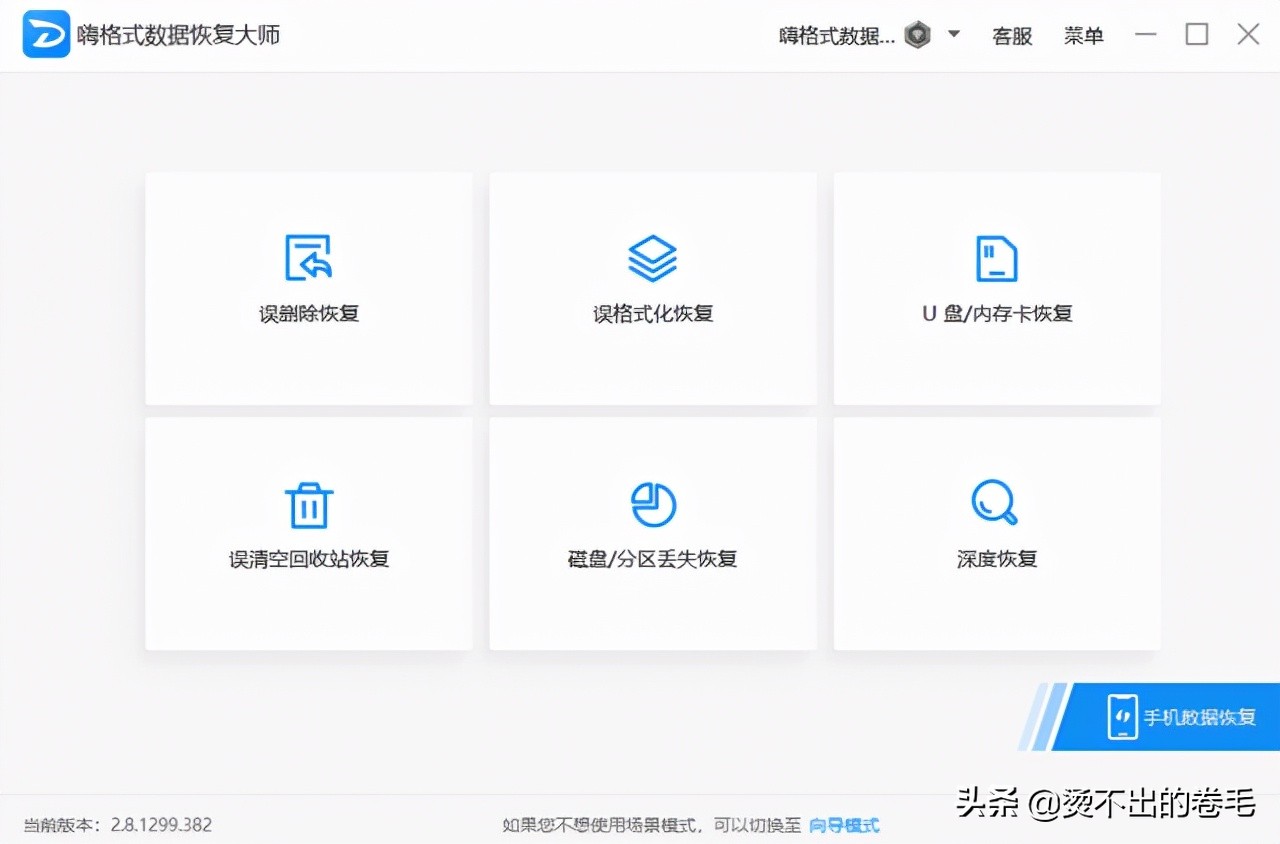Maximize the application window

click(x=1197, y=34)
